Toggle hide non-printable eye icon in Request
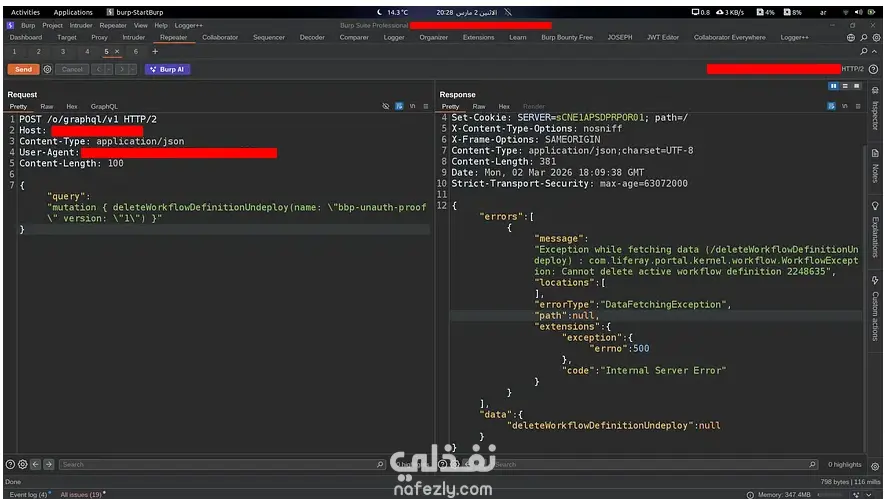This screenshot has height=499, width=885. (385, 106)
